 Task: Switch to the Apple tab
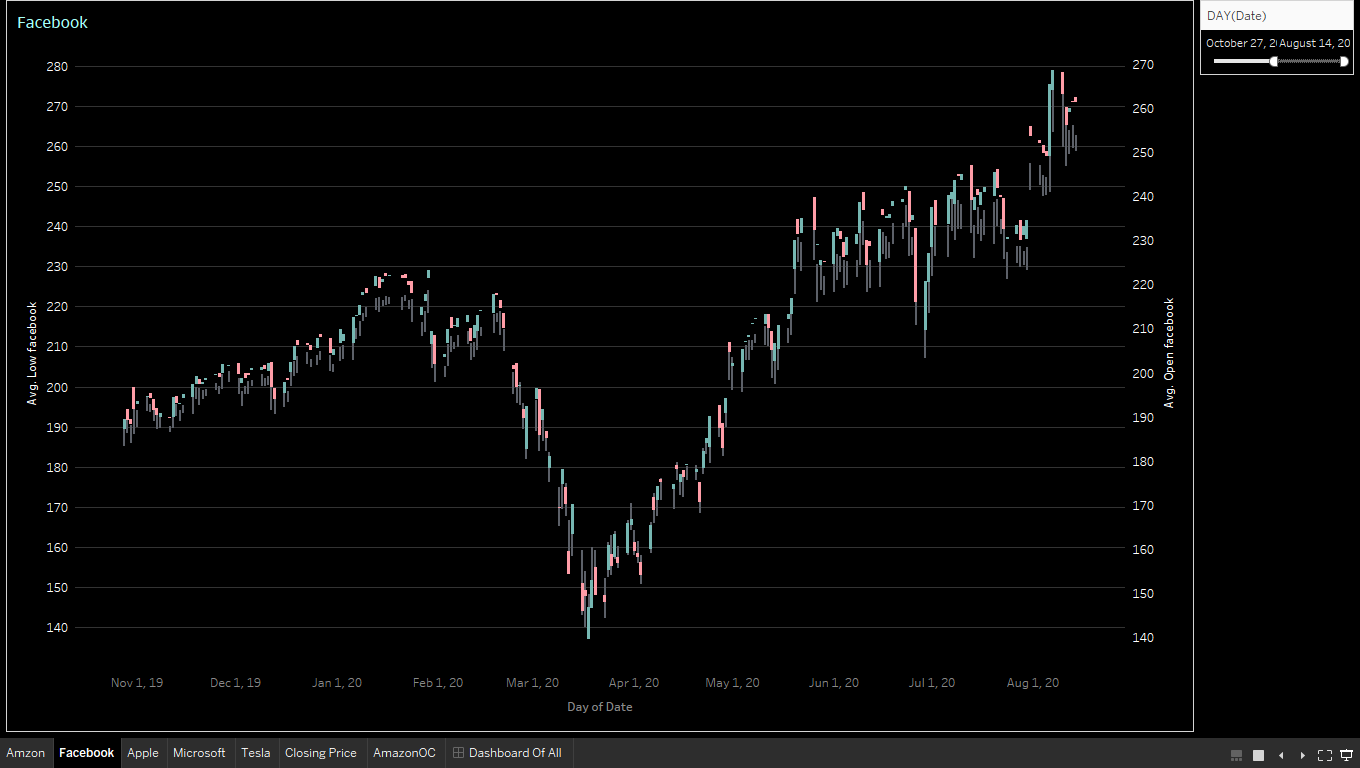click(143, 753)
